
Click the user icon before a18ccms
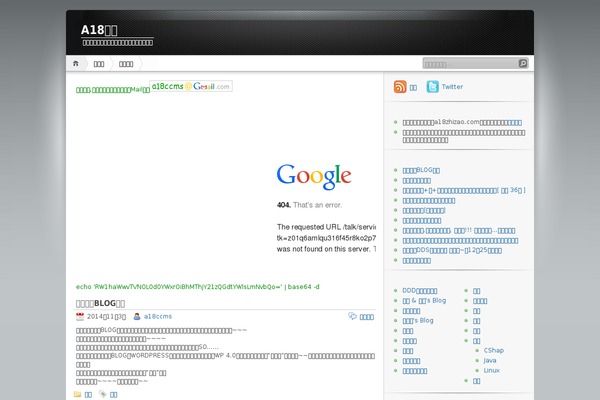[137, 317]
